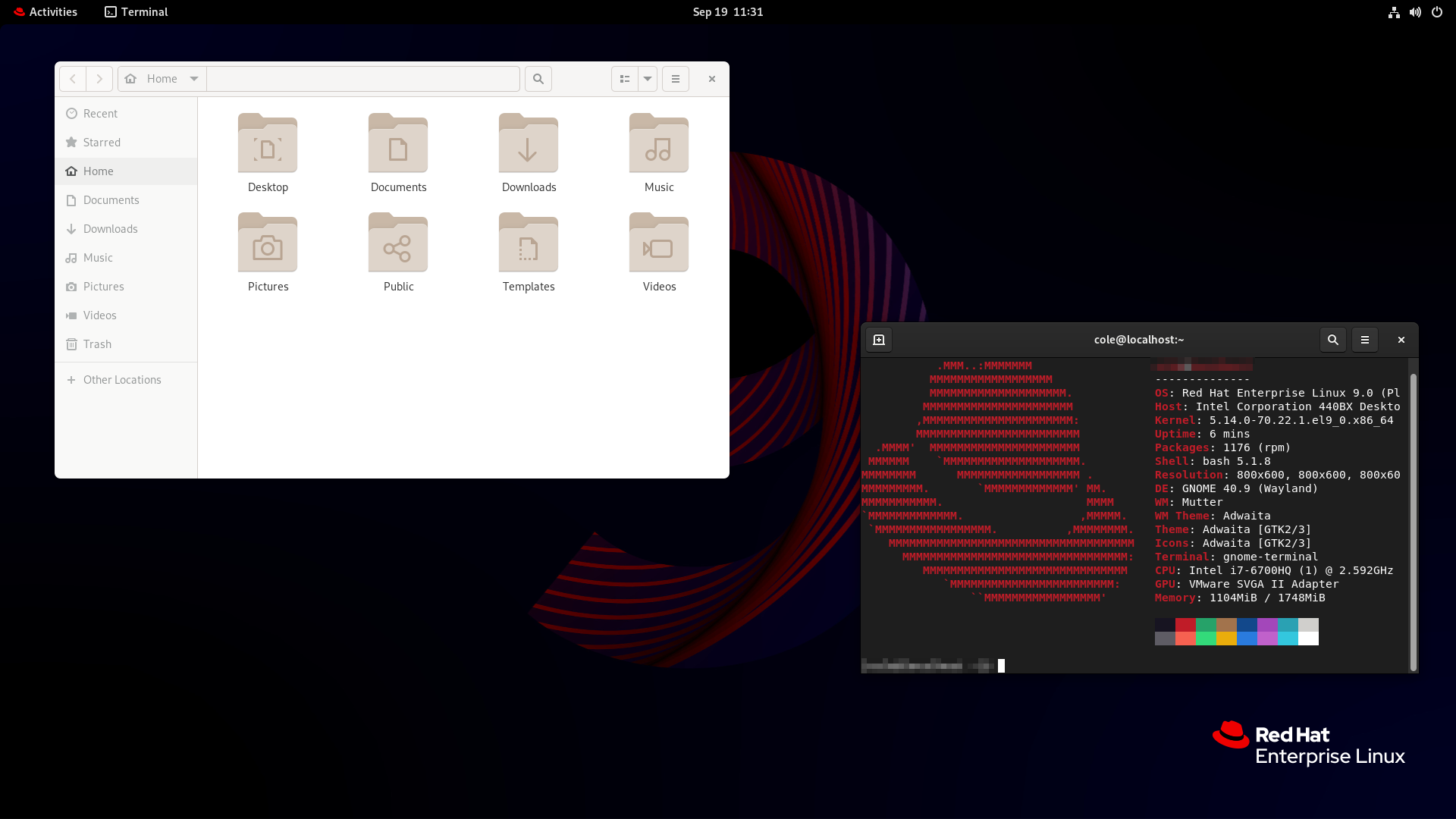Select Recent in the sidebar
This screenshot has width=1456, height=819.
100,113
